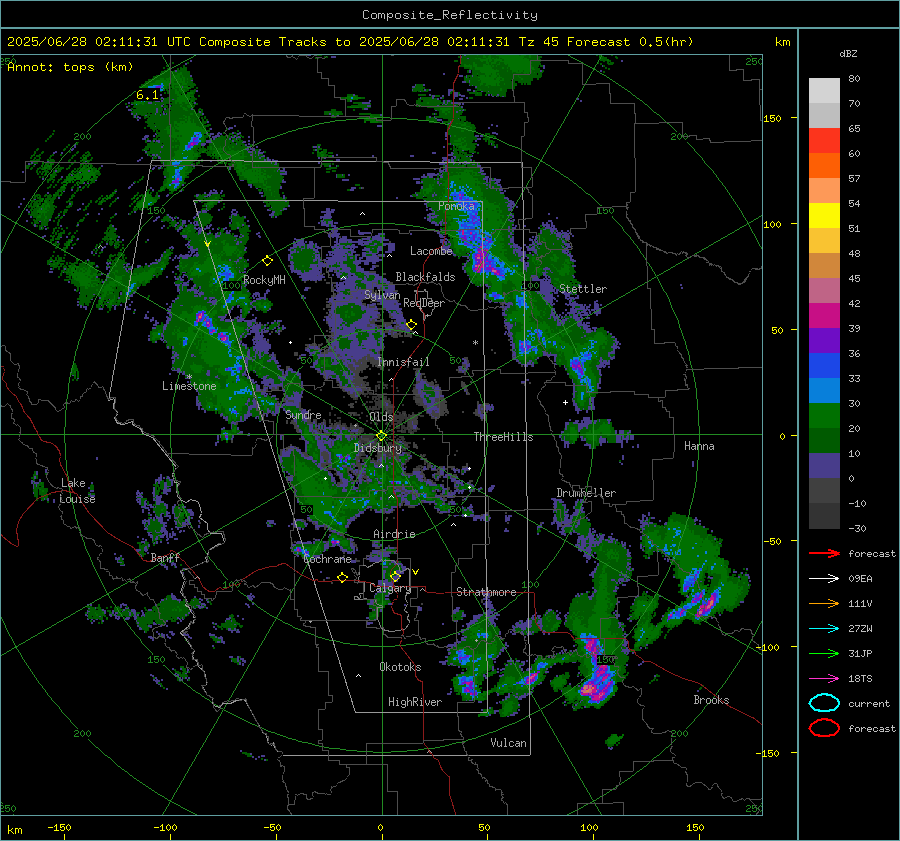This screenshot has width=900, height=841.
Task: Select yellow diamond marker below Cochrane
Action: pos(343,577)
